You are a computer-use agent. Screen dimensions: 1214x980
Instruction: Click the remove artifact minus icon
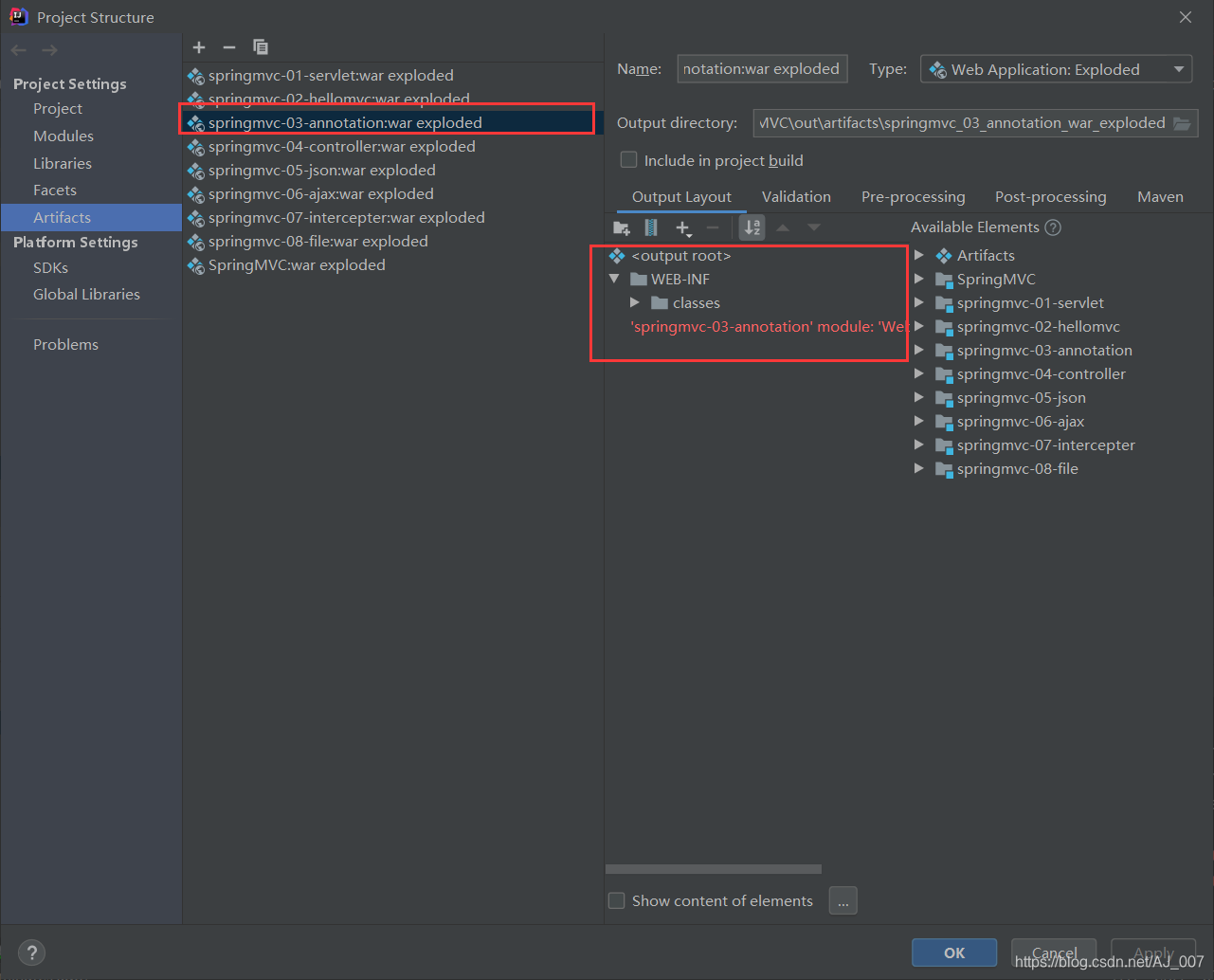point(229,47)
